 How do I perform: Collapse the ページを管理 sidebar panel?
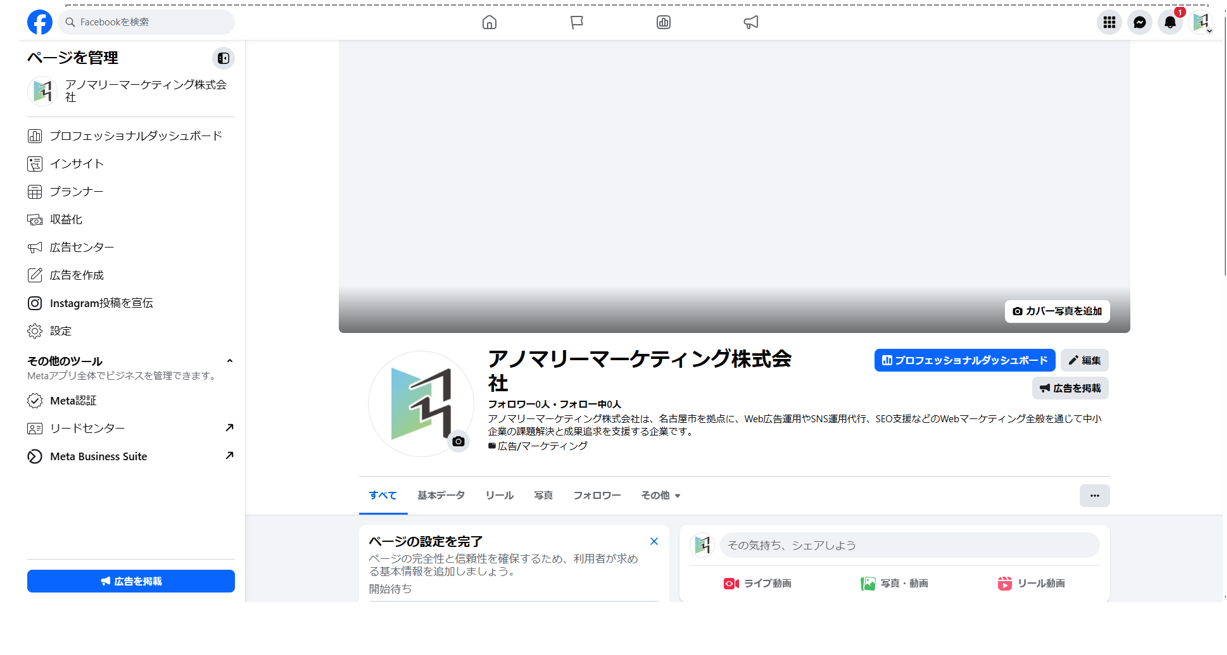[x=223, y=58]
